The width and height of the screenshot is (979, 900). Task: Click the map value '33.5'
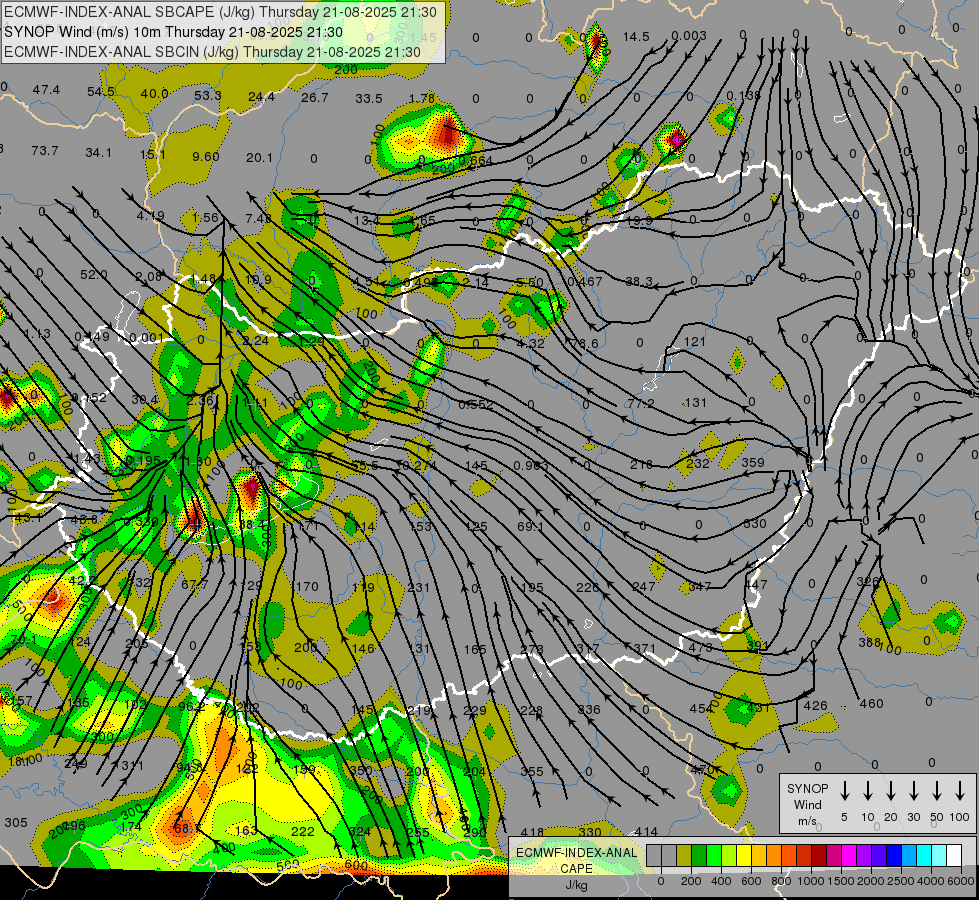(x=368, y=99)
